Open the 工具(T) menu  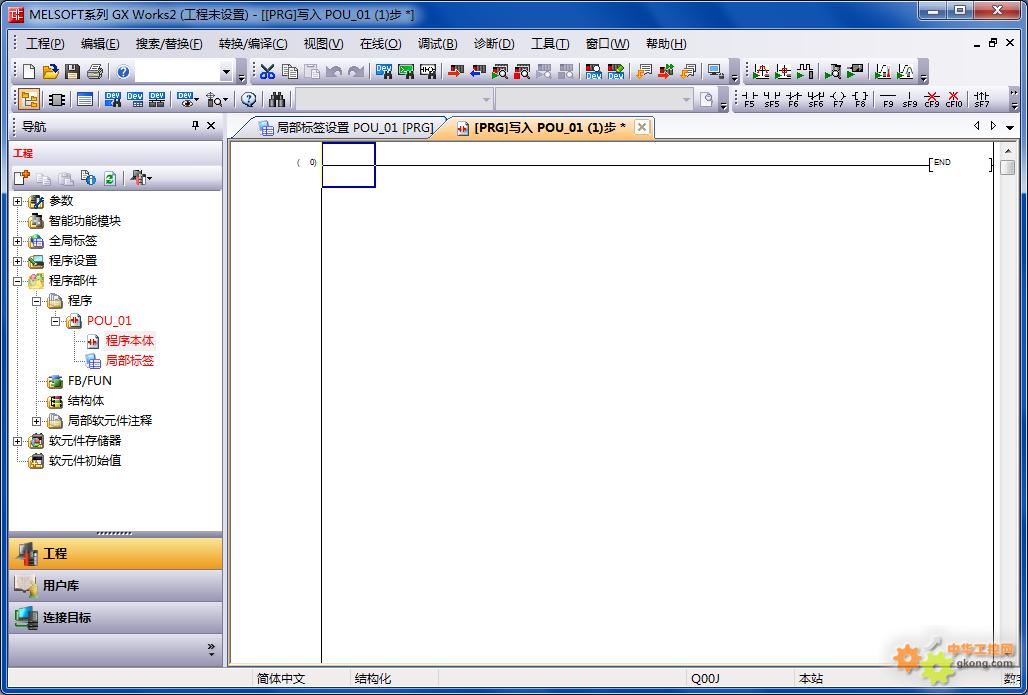pyautogui.click(x=549, y=44)
